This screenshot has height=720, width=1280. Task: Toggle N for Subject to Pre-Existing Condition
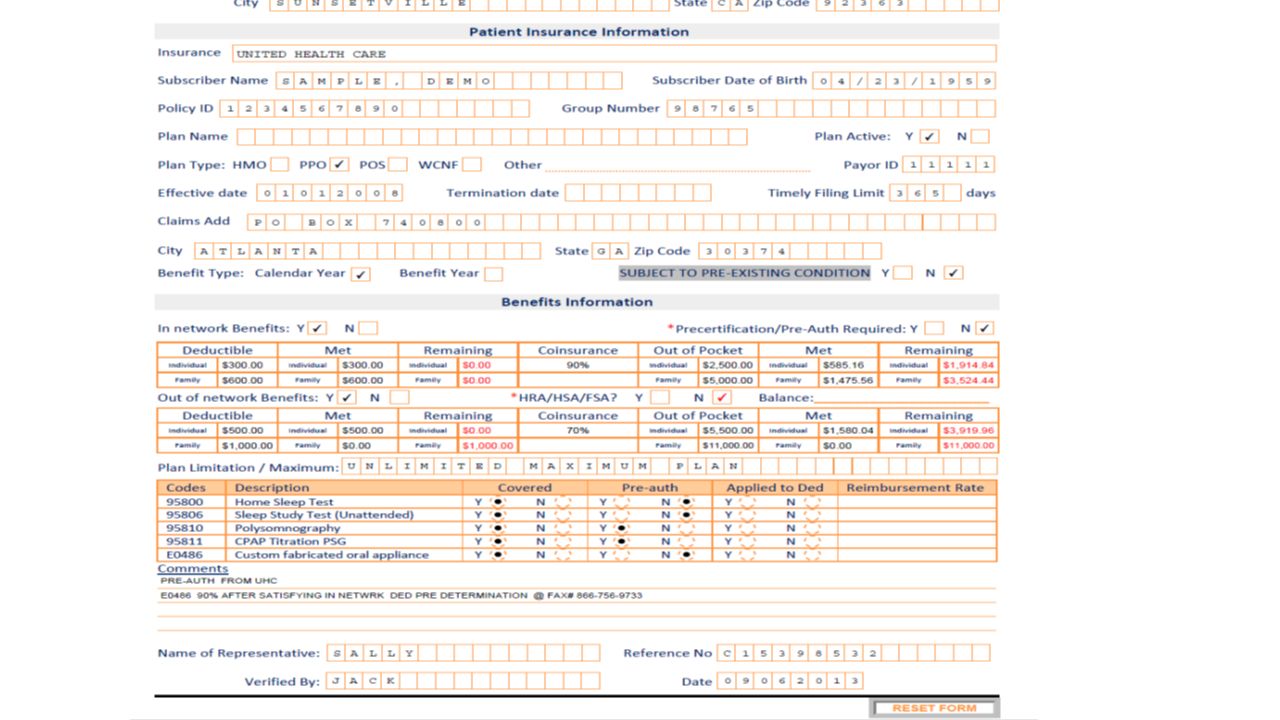954,272
